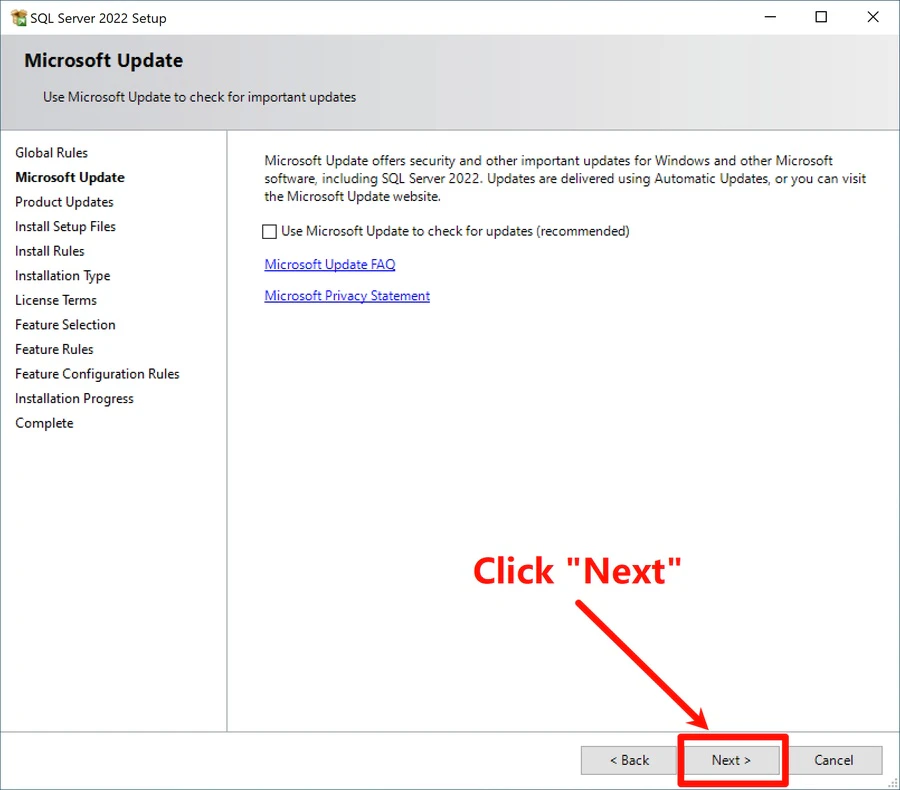
Task: Select Microsoft Update step in sidebar
Action: pos(69,177)
